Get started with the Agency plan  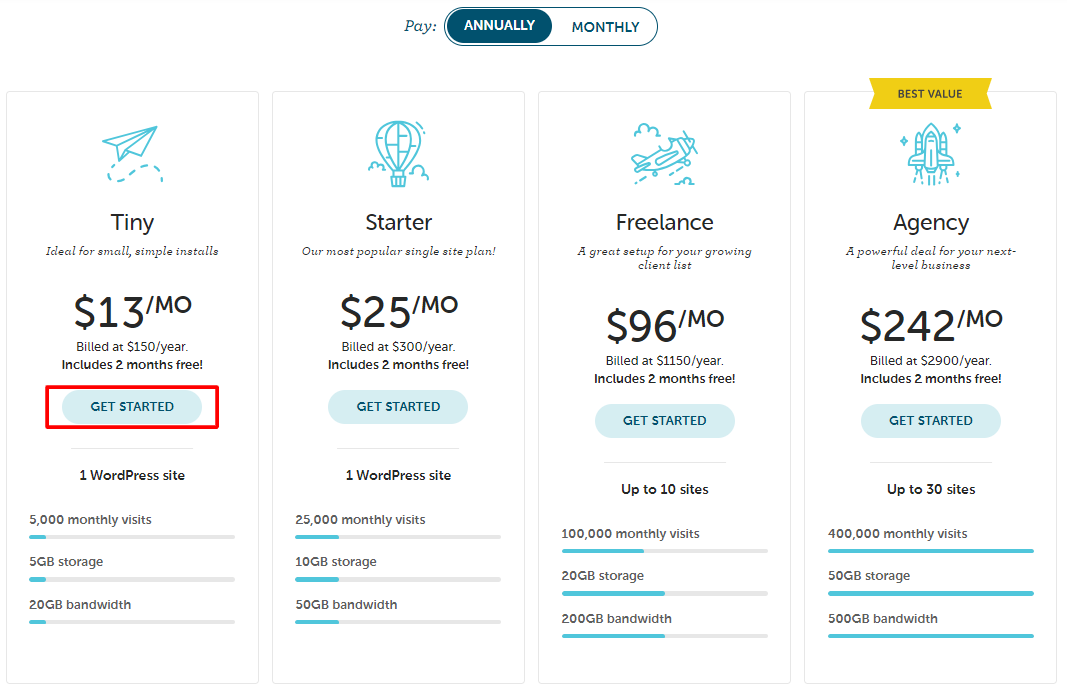click(x=930, y=421)
